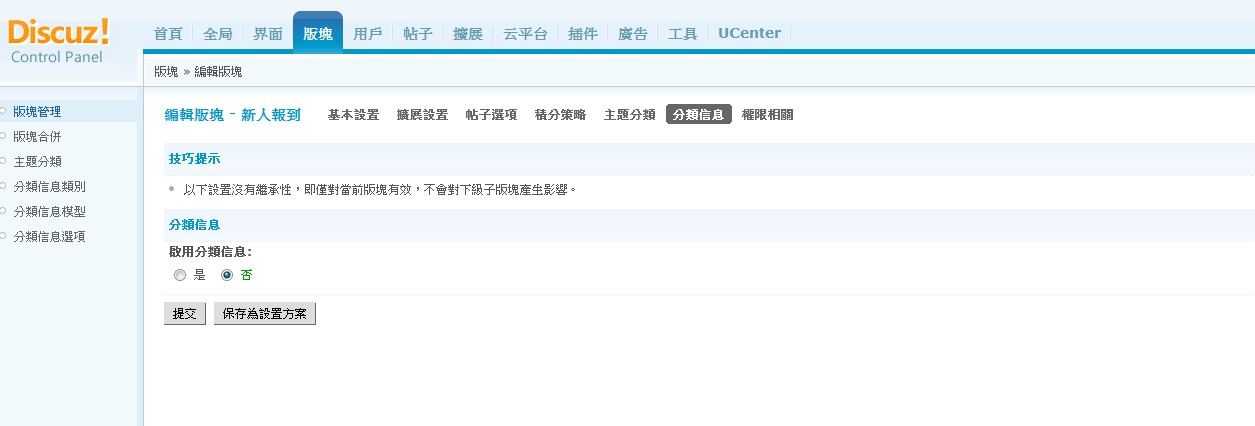Open the 廣告 top menu
Image resolution: width=1255 pixels, height=426 pixels.
pyautogui.click(x=633, y=33)
